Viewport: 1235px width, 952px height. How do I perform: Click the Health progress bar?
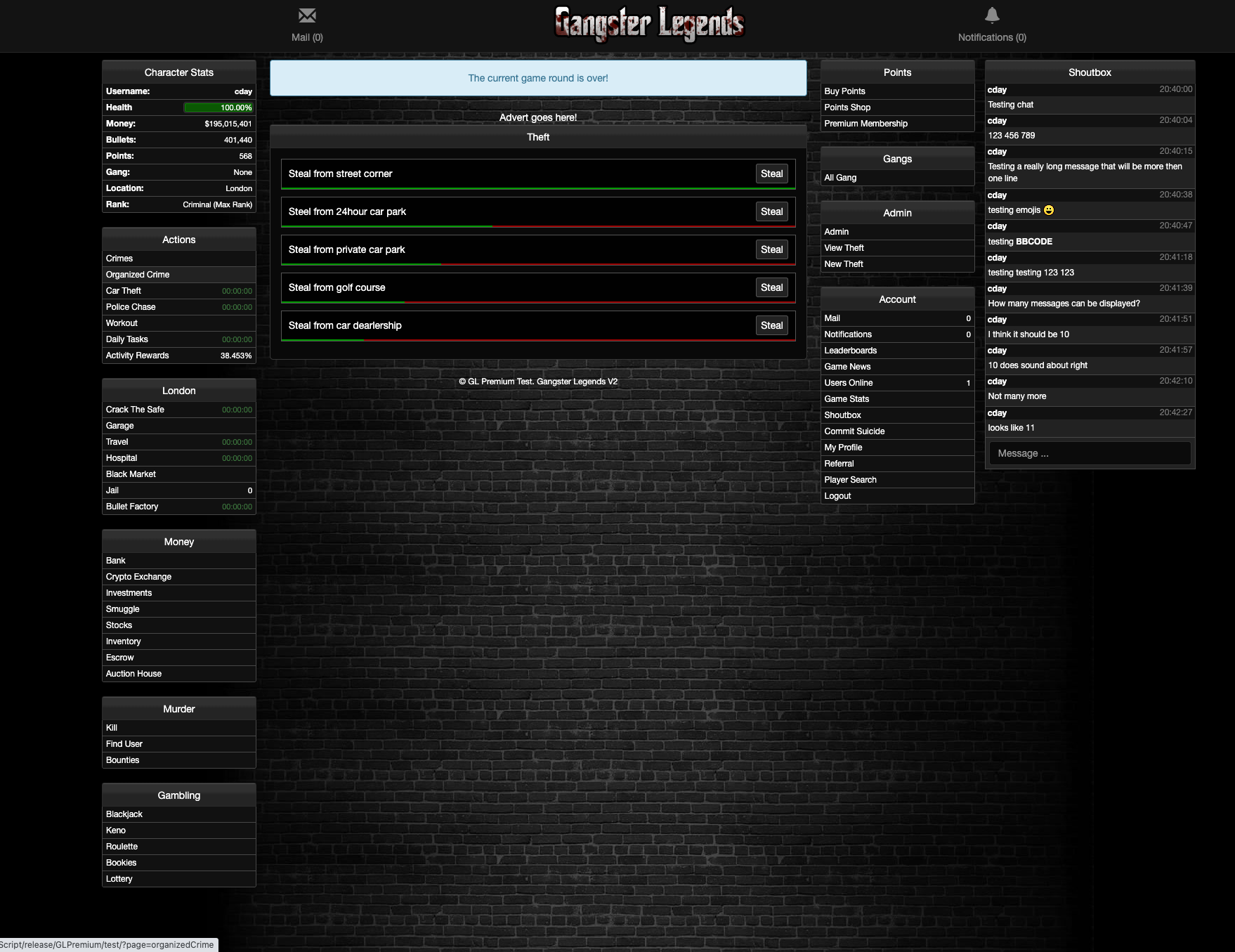[218, 107]
